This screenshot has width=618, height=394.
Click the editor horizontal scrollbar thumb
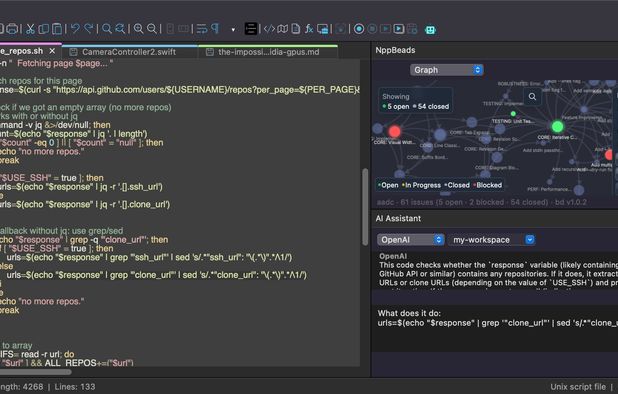[35, 372]
